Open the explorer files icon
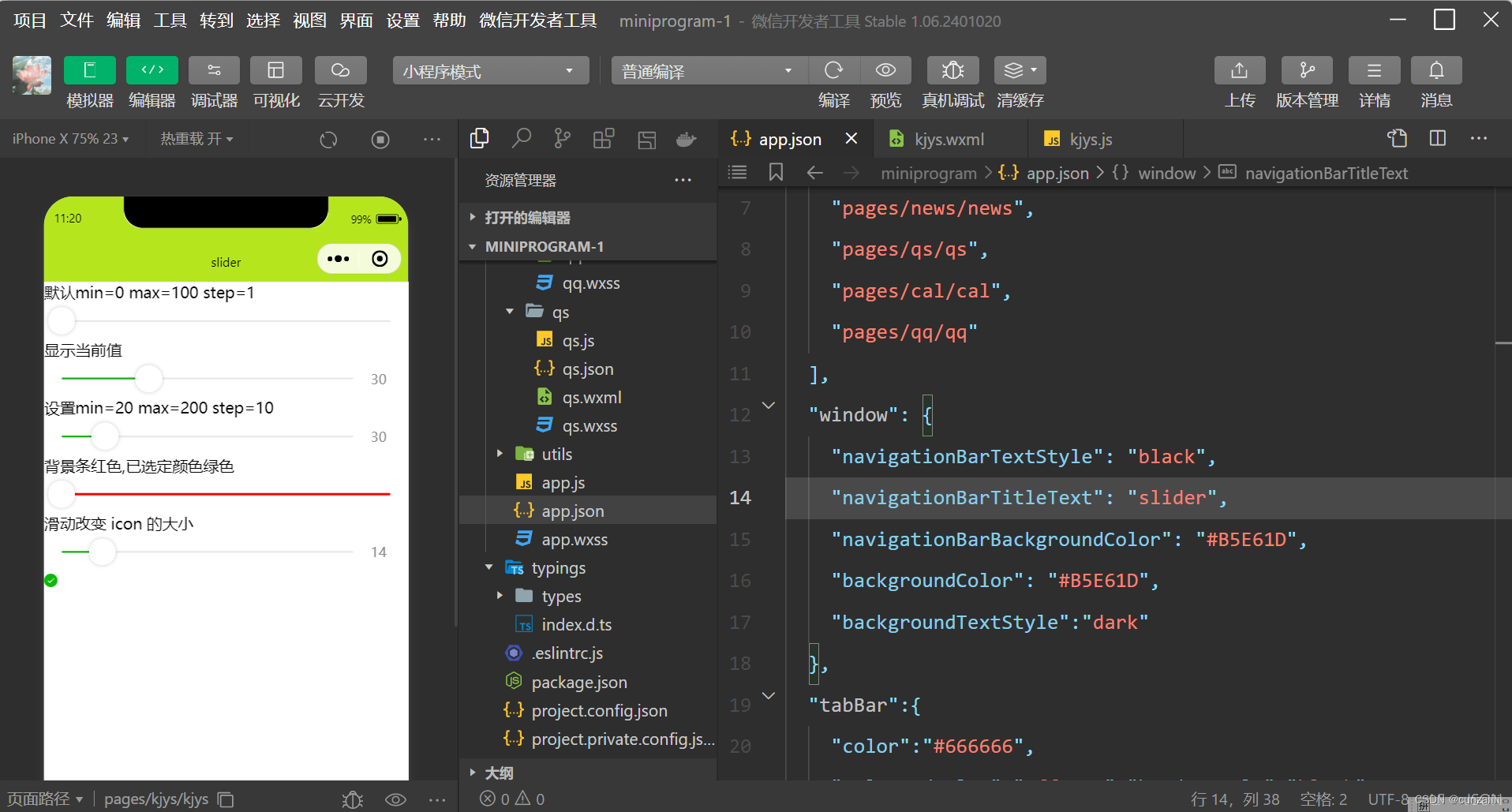 [x=479, y=139]
